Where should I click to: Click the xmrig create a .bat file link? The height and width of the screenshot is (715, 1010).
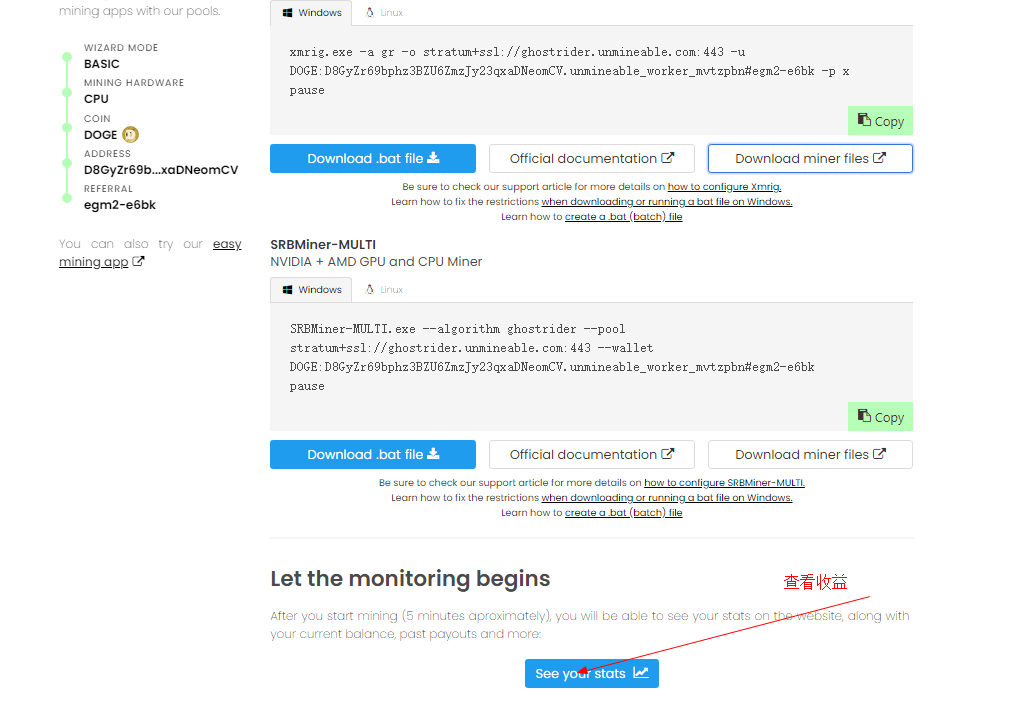(x=623, y=217)
